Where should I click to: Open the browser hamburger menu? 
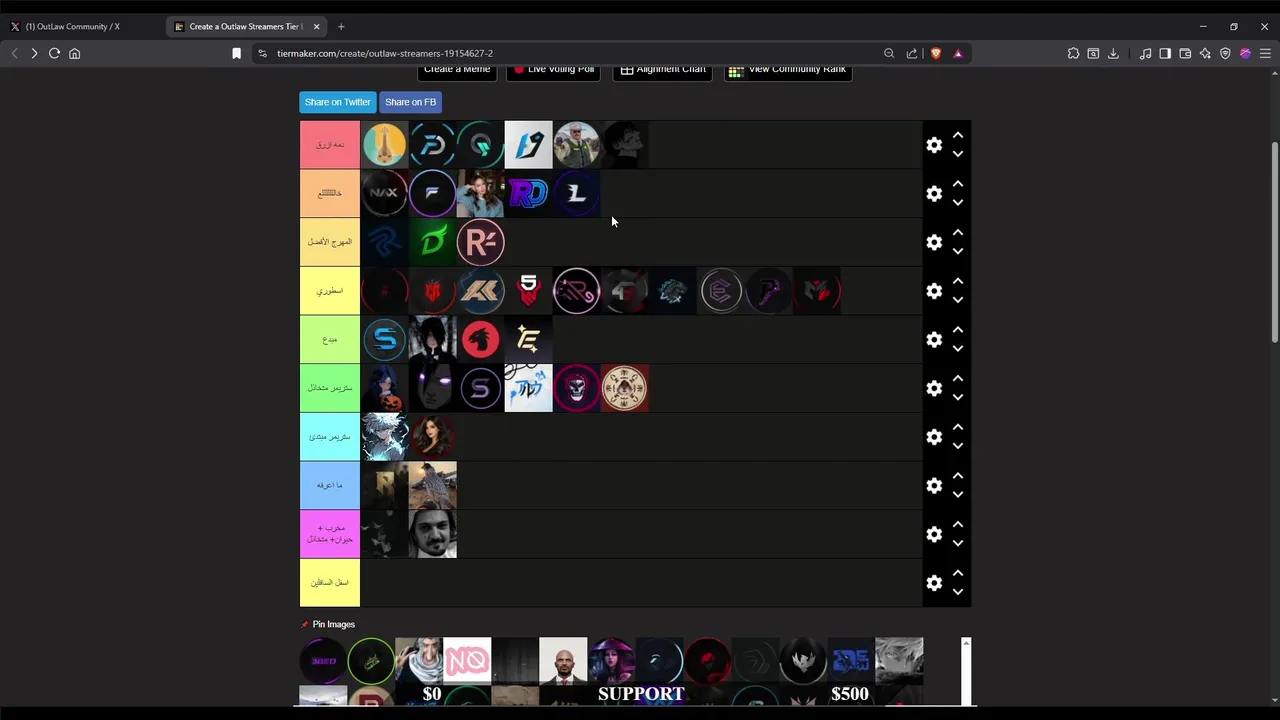(x=1265, y=53)
